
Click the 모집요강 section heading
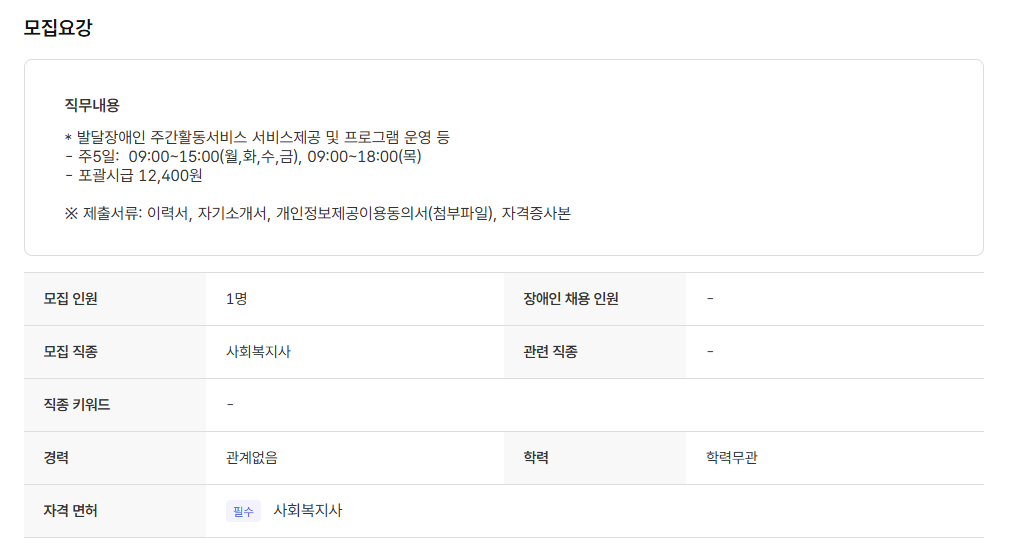pyautogui.click(x=58, y=28)
